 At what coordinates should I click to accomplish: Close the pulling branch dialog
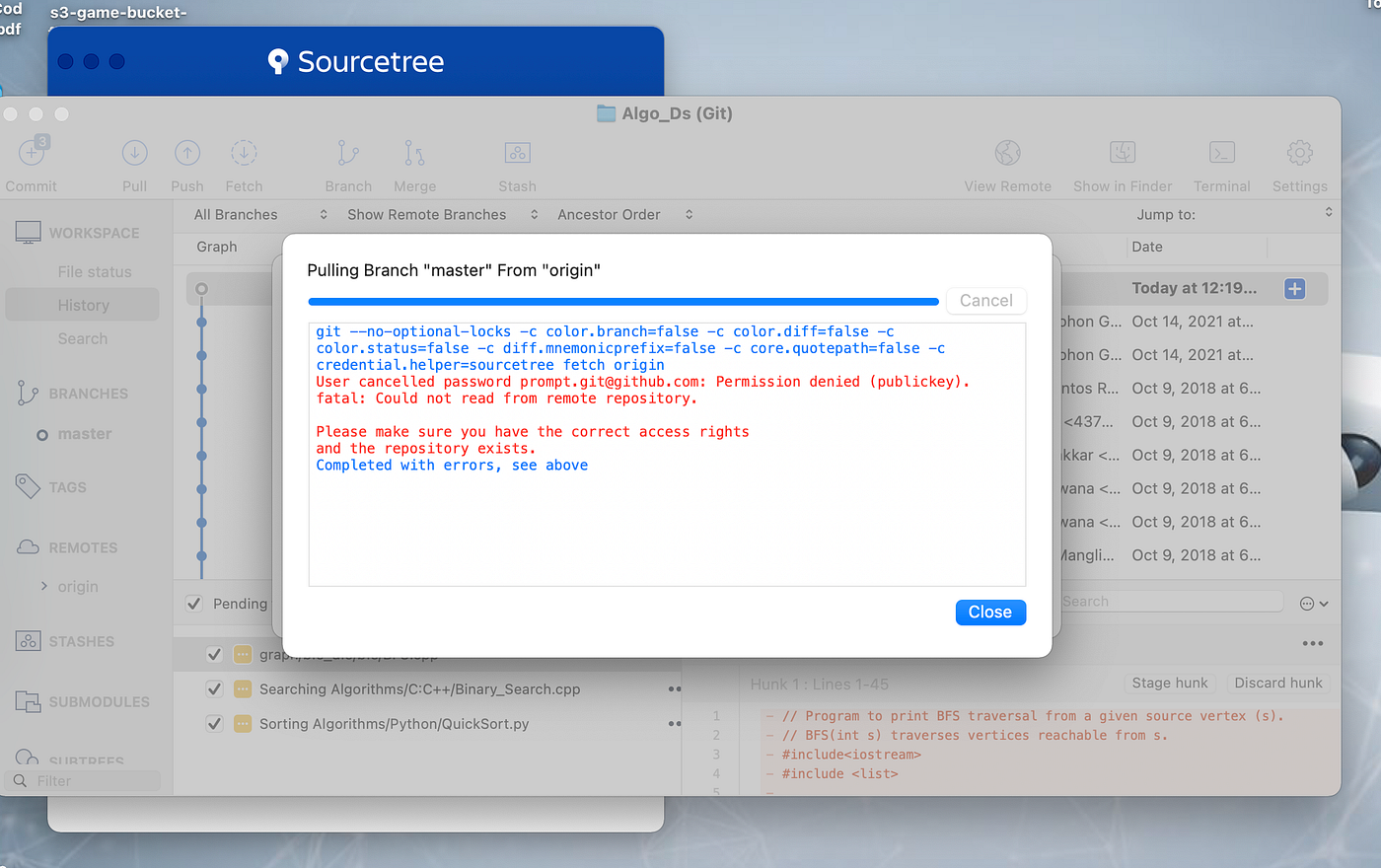[990, 612]
